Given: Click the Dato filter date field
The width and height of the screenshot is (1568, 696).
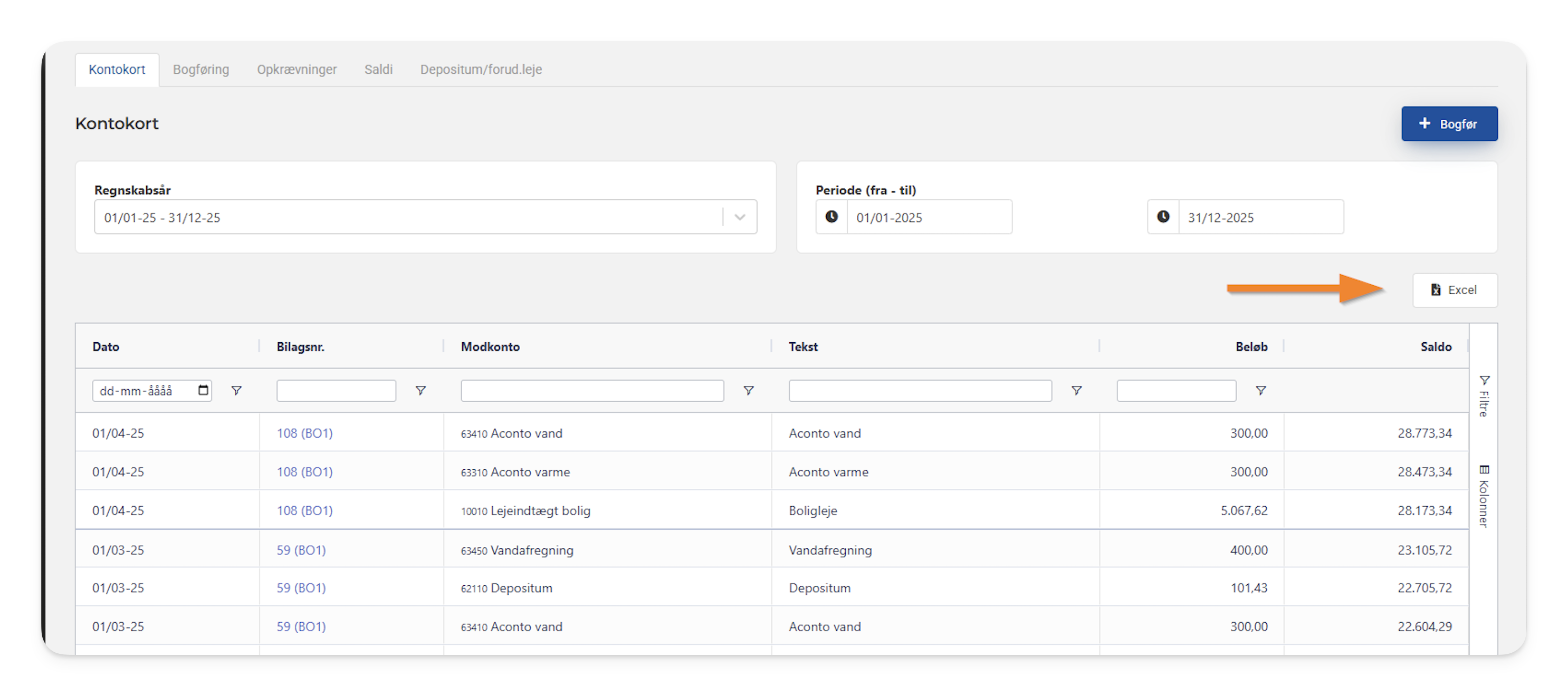Looking at the screenshot, I should [152, 391].
